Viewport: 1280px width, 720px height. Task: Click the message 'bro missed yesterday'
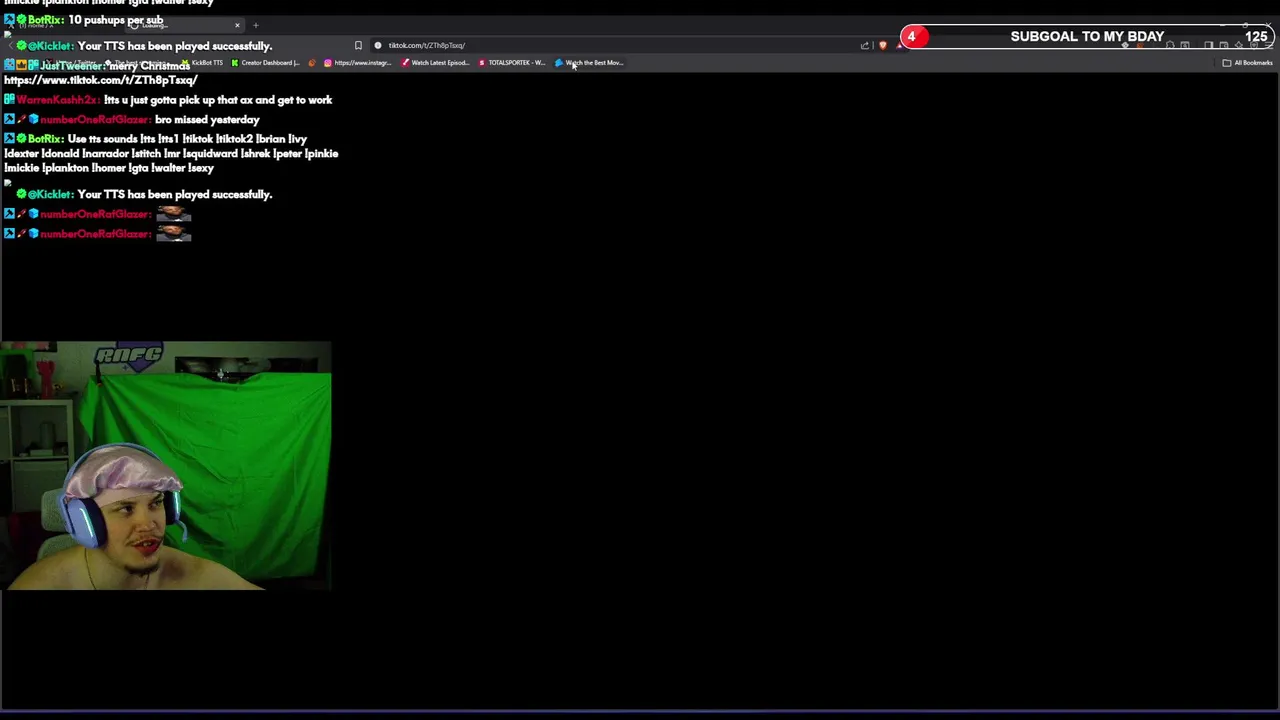pyautogui.click(x=207, y=120)
